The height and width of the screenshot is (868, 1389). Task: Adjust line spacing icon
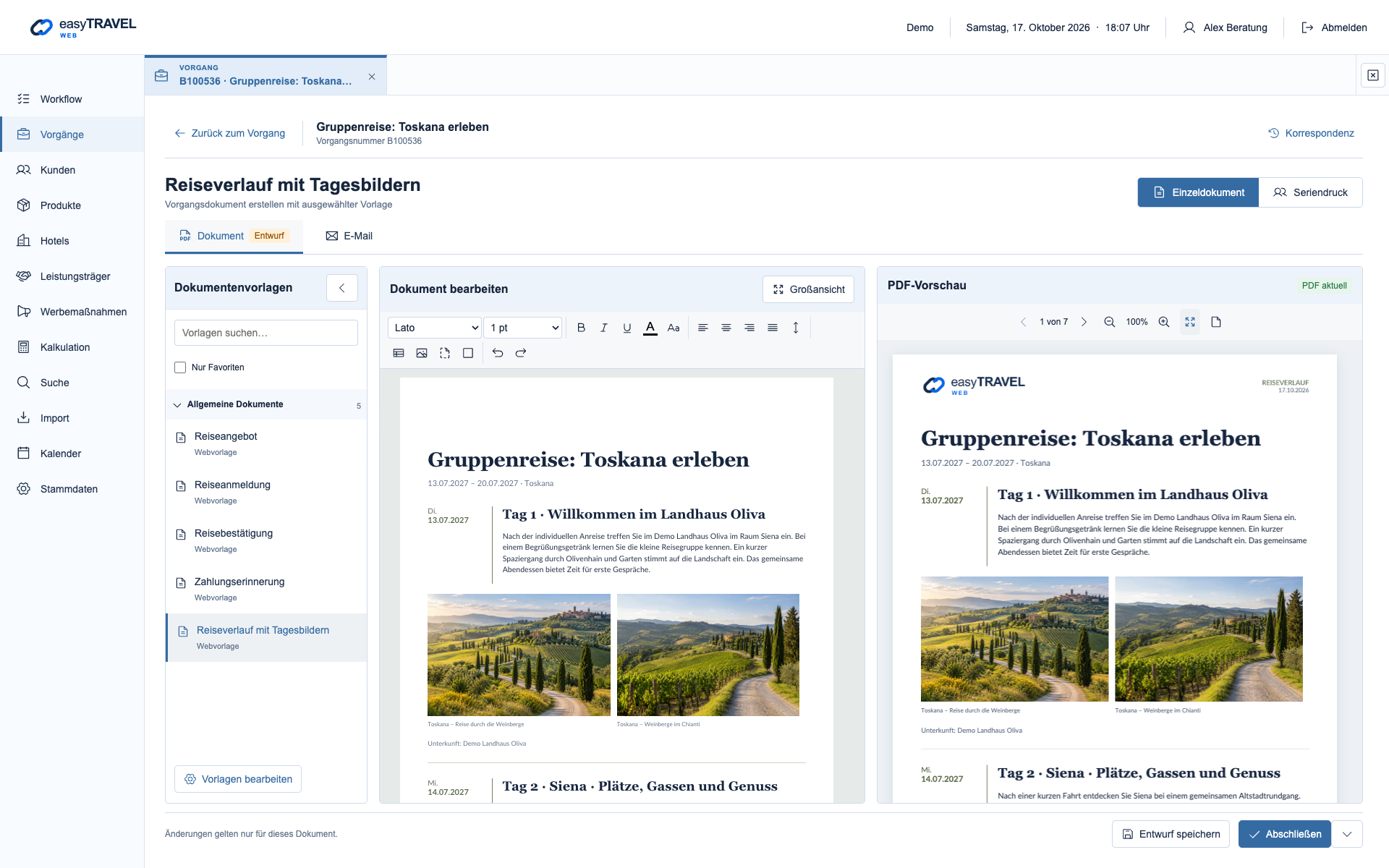[796, 328]
